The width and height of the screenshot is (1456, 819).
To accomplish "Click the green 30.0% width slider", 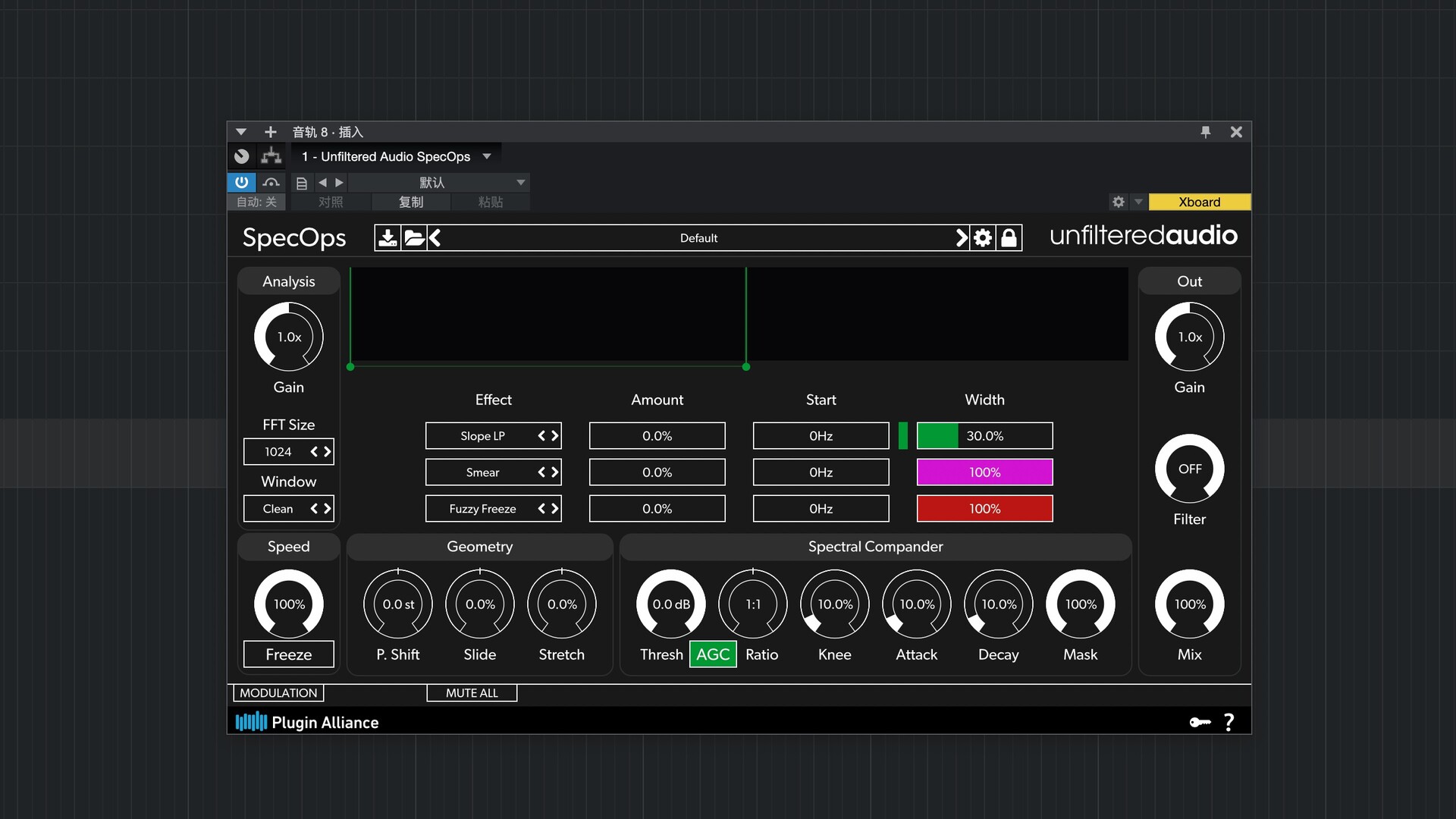I will pyautogui.click(x=984, y=436).
